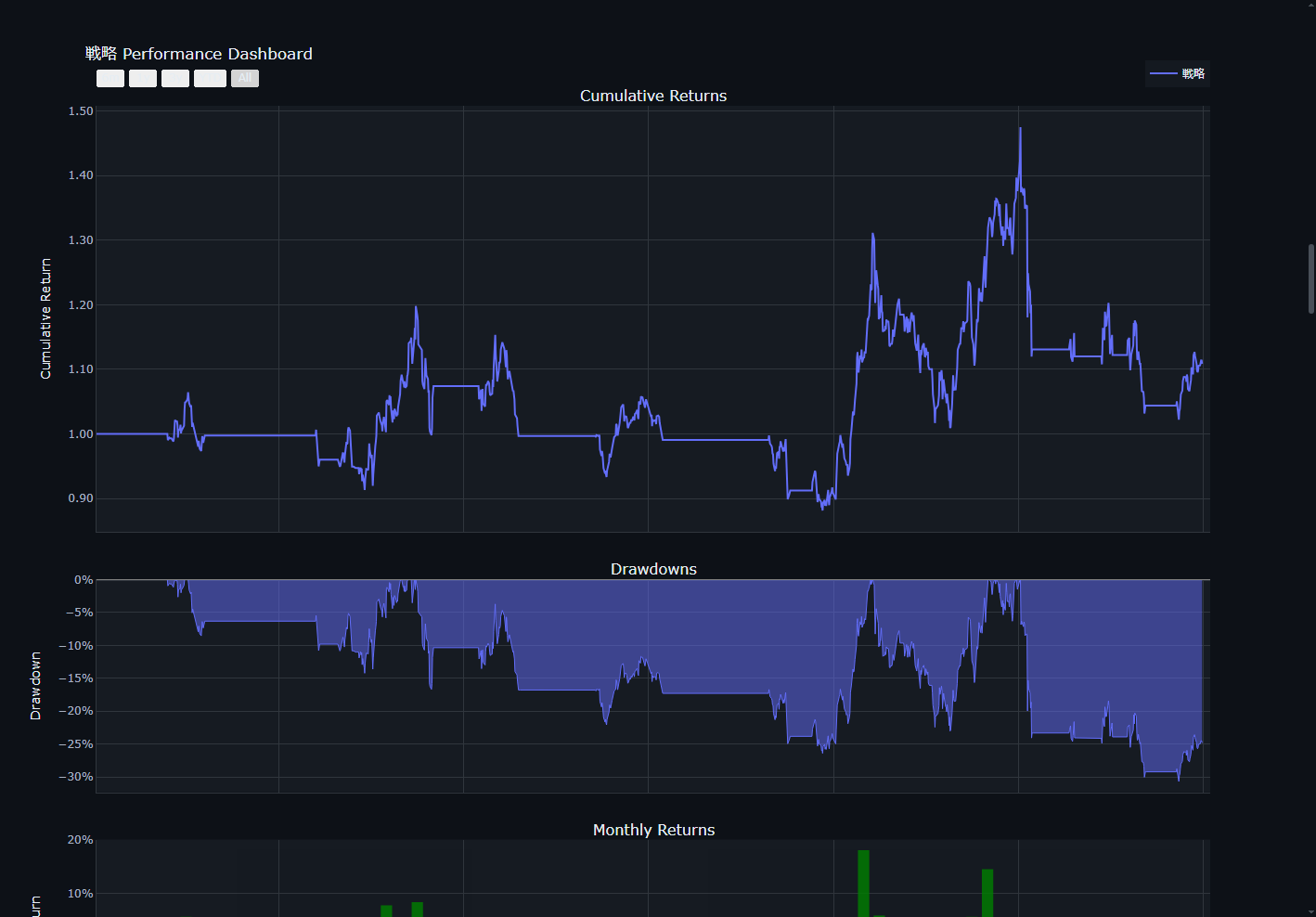This screenshot has height=917, width=1316.
Task: Click the −5% drawdown tick label
Action: (x=79, y=613)
